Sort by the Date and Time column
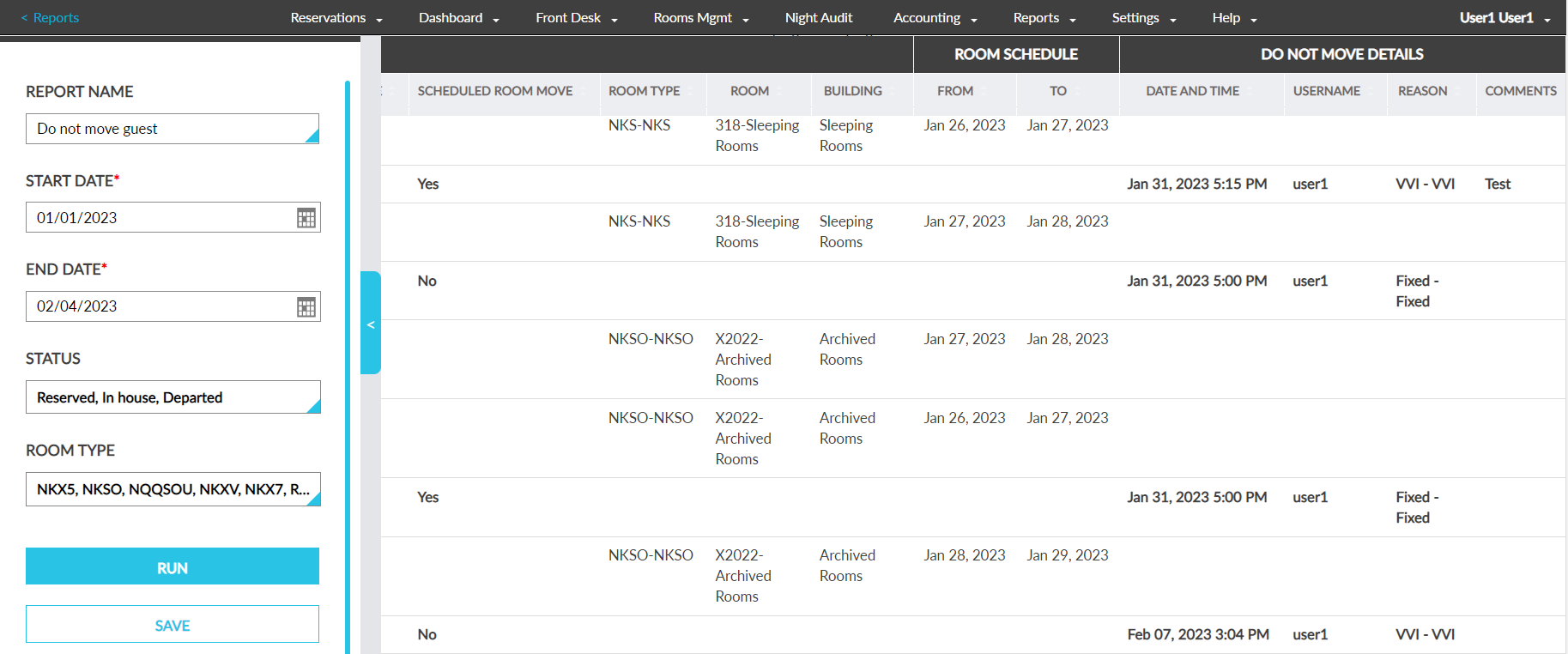This screenshot has height=654, width=1568. [1192, 91]
